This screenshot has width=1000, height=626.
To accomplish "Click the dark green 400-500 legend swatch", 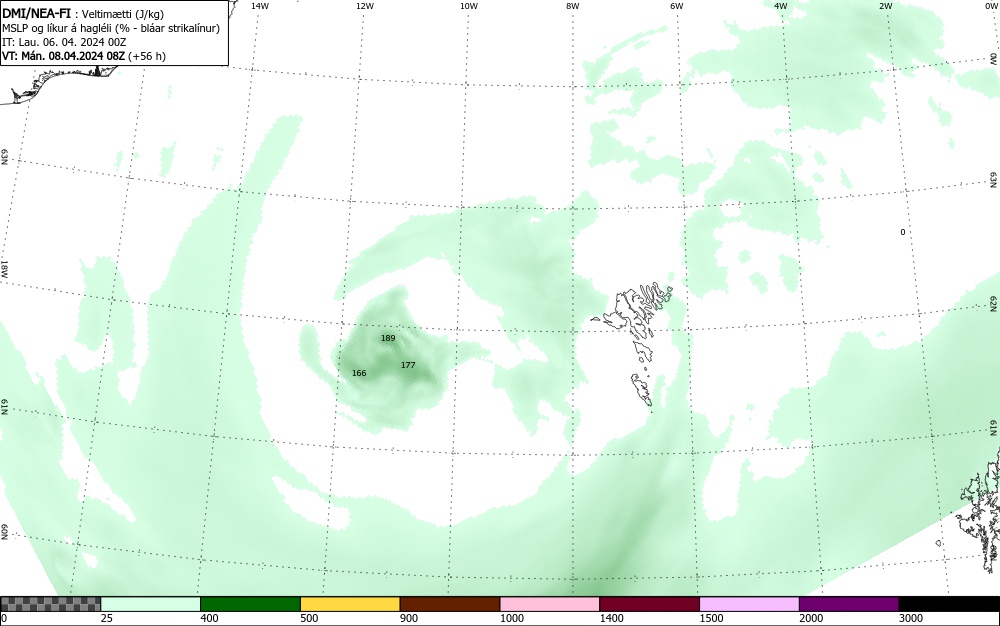I will pos(250,604).
